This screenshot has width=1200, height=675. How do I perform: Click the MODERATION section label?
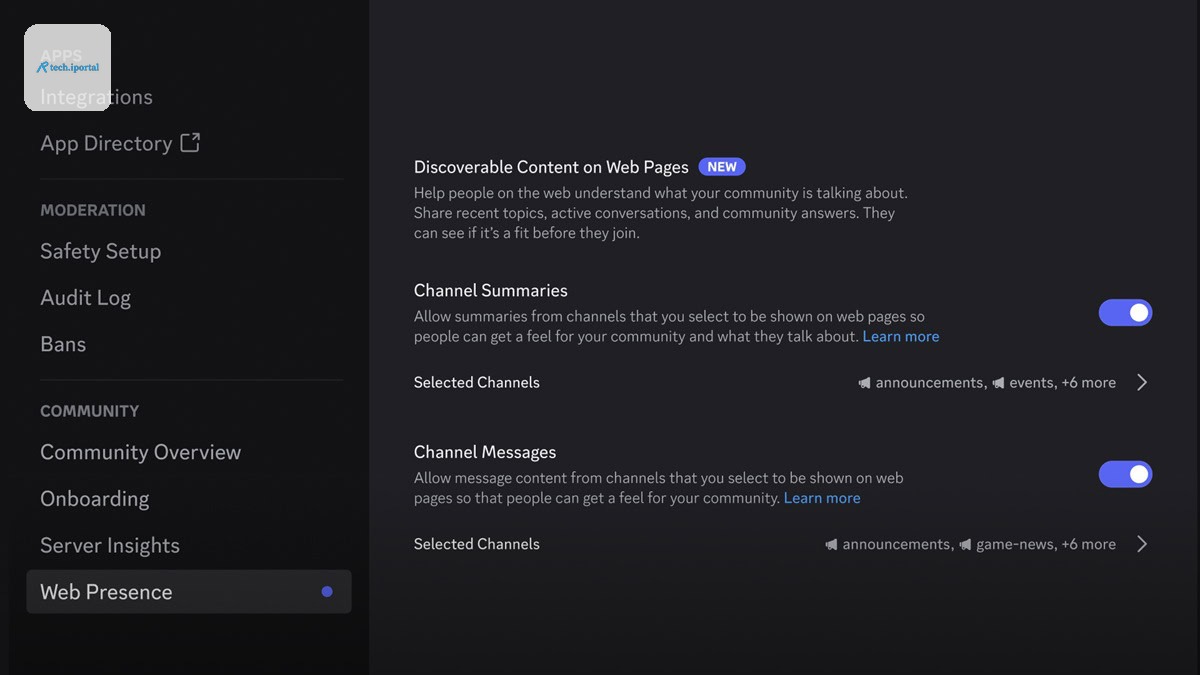coord(93,210)
